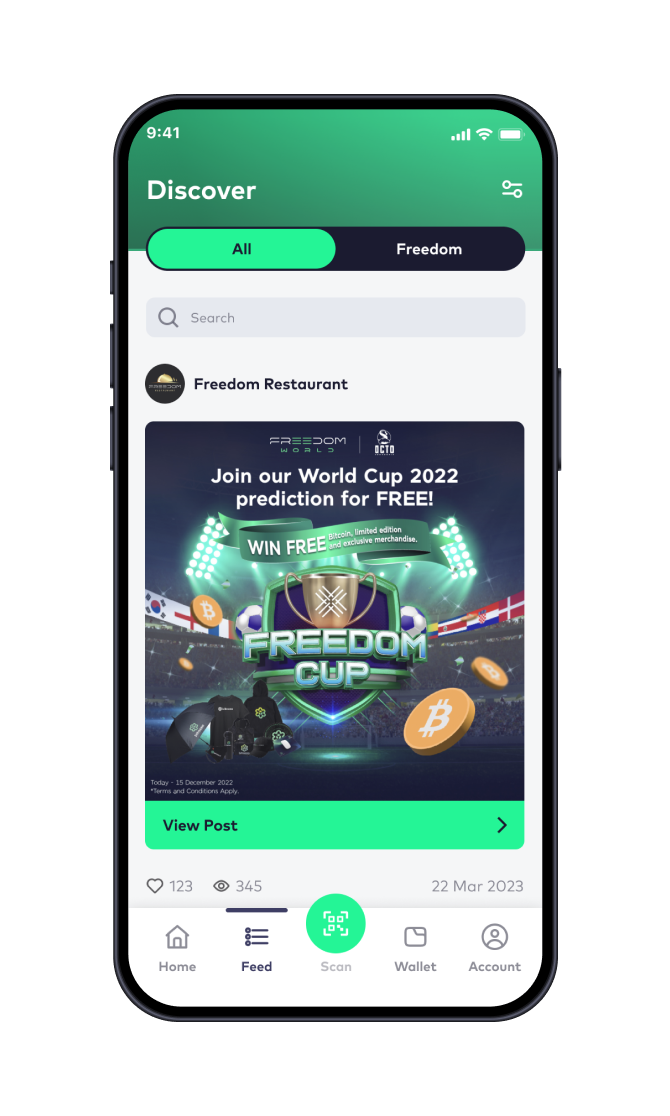Check the battery icon in status bar

coord(511,134)
